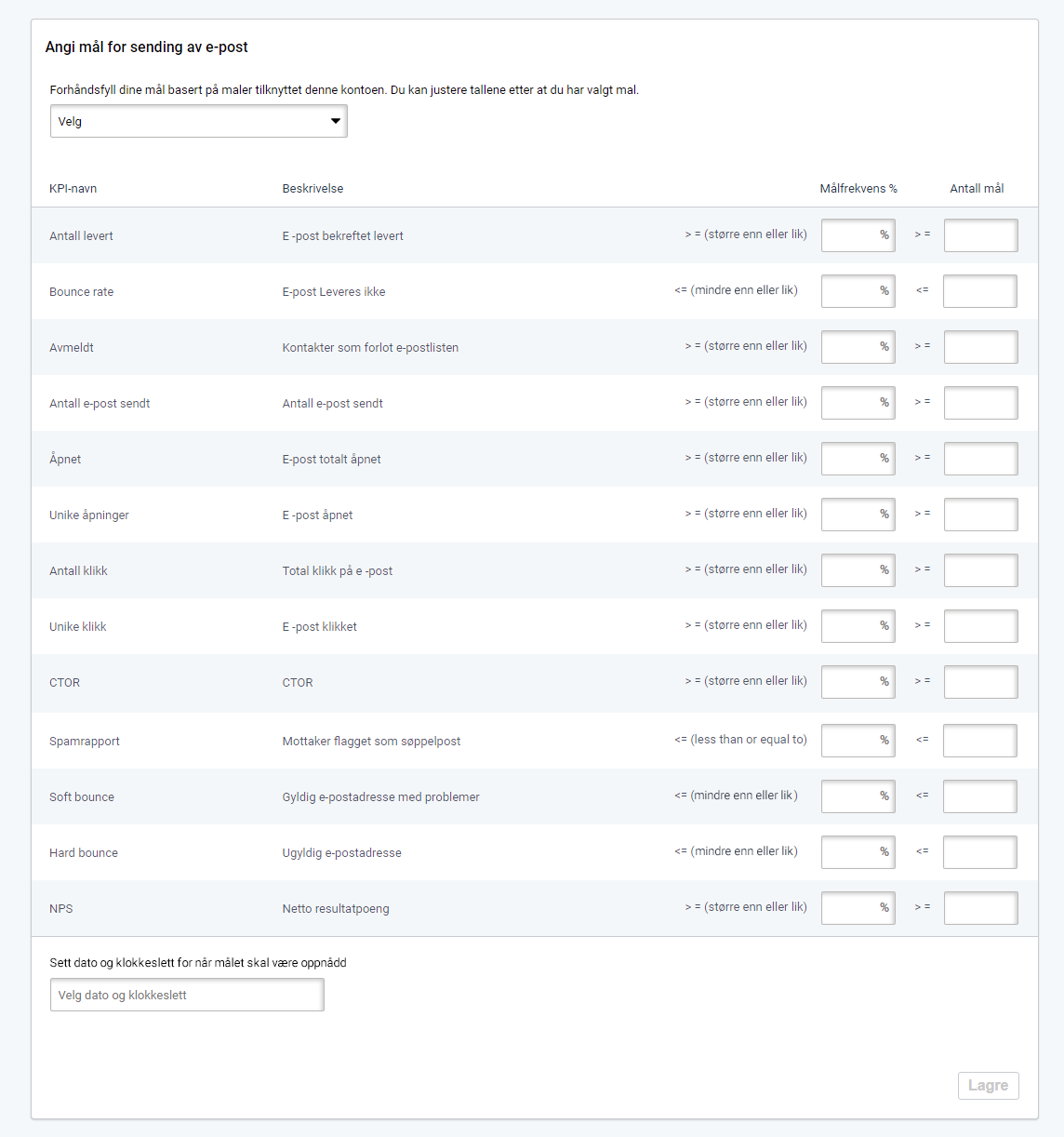Screen dimensions: 1064x1137
Task: Click the Antall klikk percentage field
Action: point(858,570)
